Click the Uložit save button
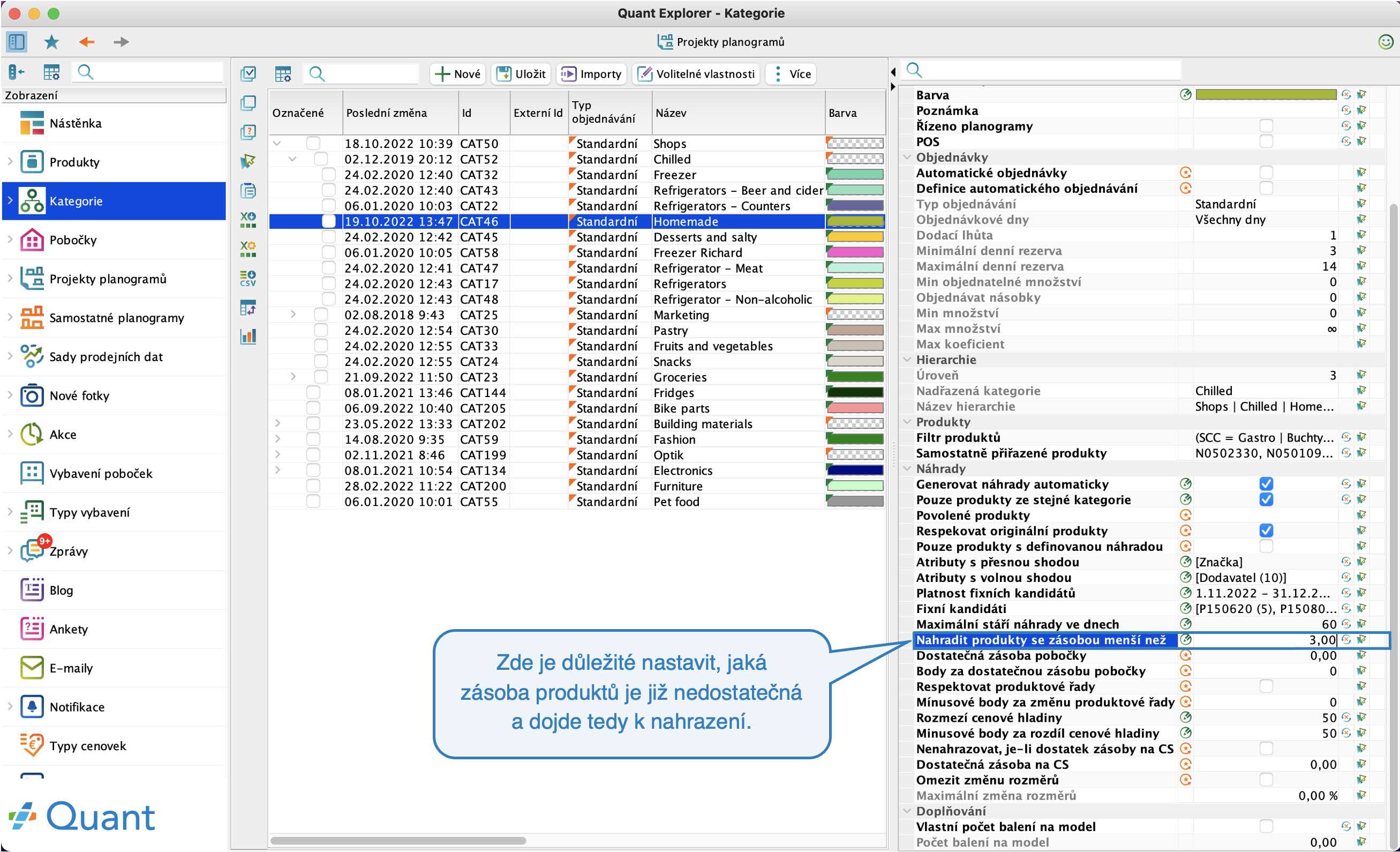Screen dimensions: 1400x852 tap(521, 74)
